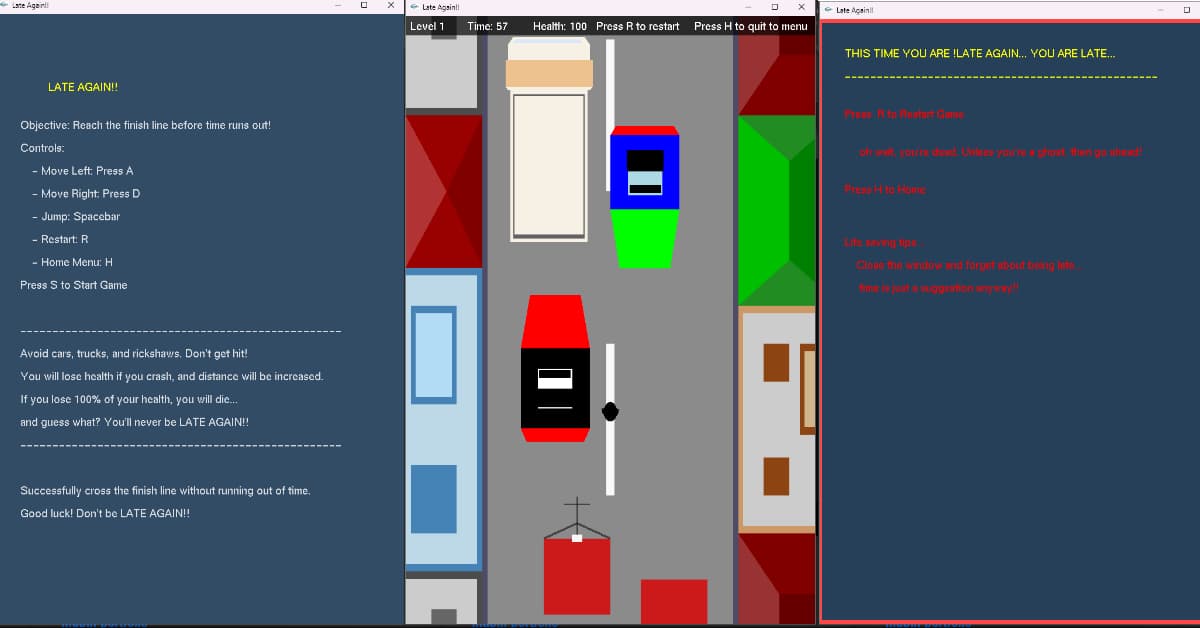Click the 'THIS TIME YOU ARE !LATE AGAIN' heading
Viewport: 1200px width, 628px height.
click(x=980, y=54)
